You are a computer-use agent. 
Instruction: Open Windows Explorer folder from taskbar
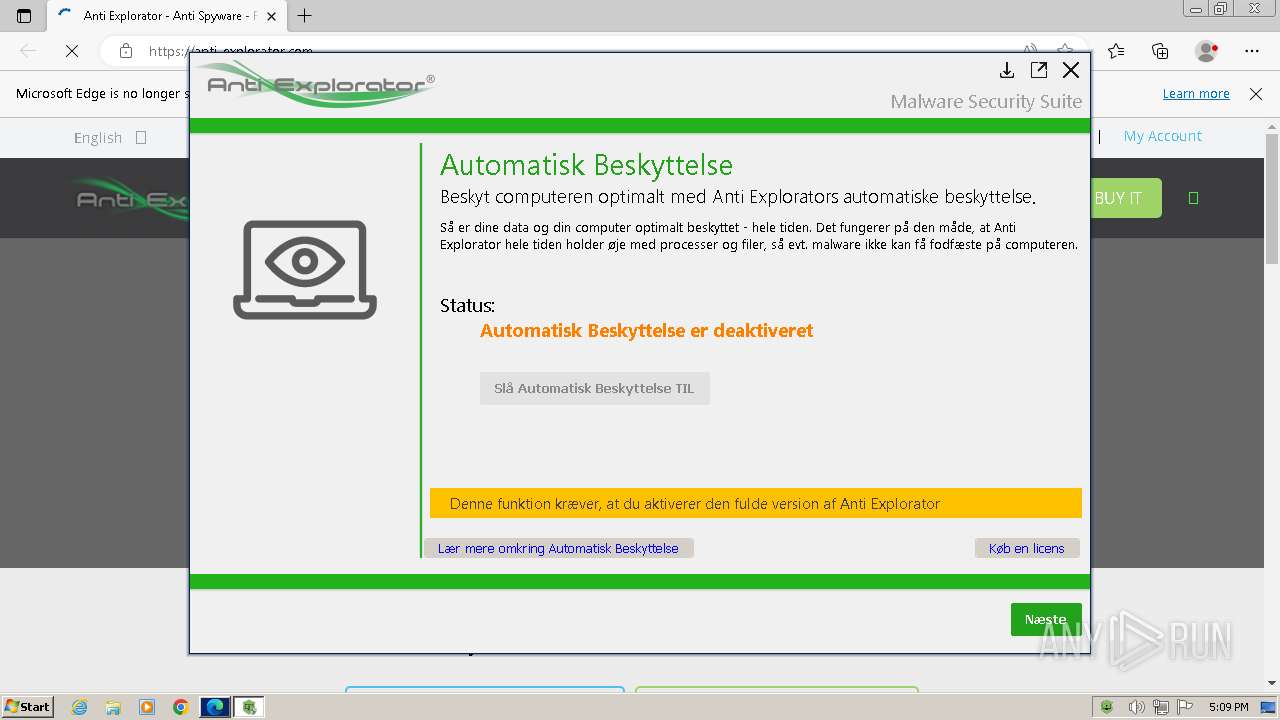pos(113,707)
